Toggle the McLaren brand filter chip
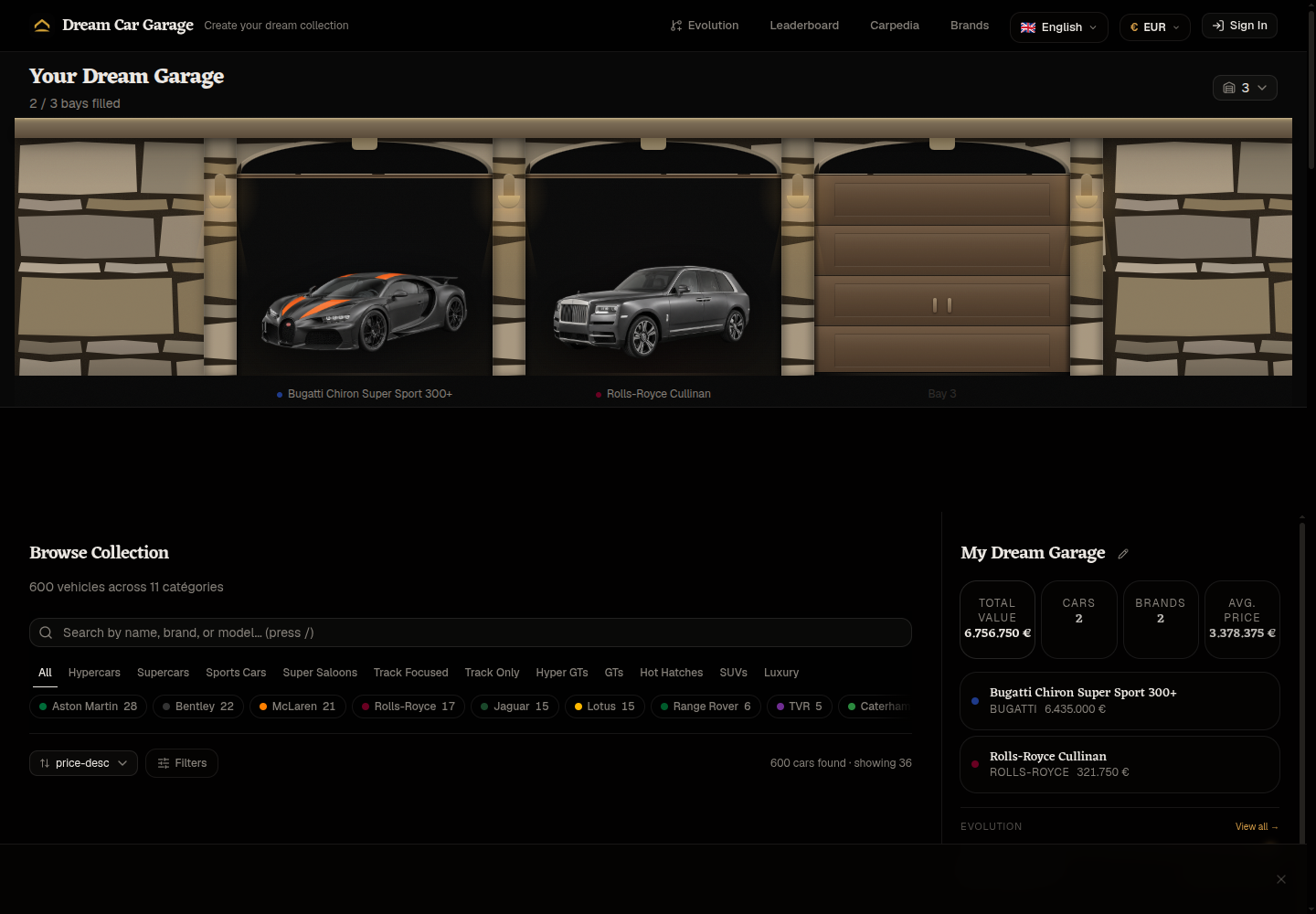This screenshot has width=1316, height=914. pos(298,707)
